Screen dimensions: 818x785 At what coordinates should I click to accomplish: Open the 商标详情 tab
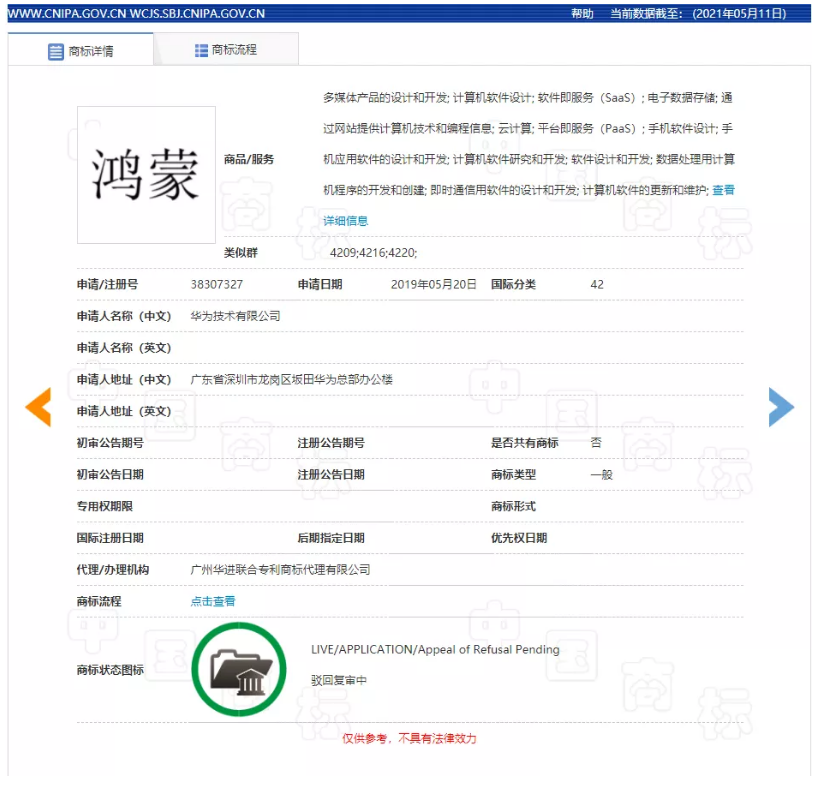(x=80, y=50)
